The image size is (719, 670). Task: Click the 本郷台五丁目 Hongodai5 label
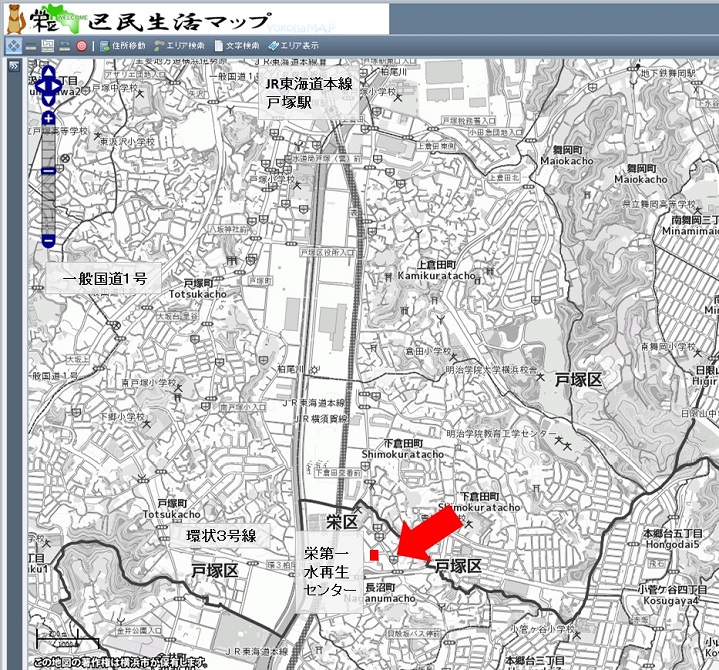(x=673, y=539)
